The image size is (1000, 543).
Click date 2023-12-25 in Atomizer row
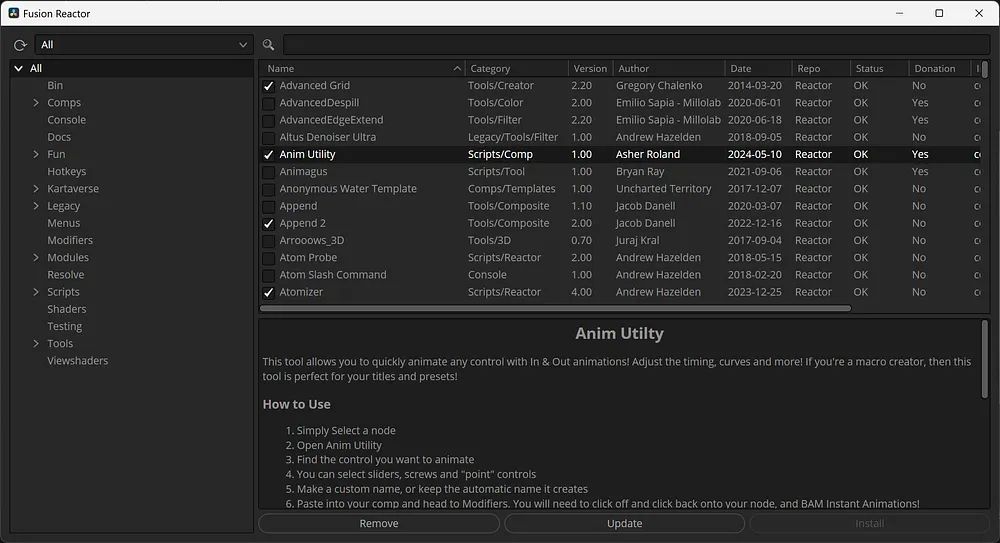click(754, 292)
